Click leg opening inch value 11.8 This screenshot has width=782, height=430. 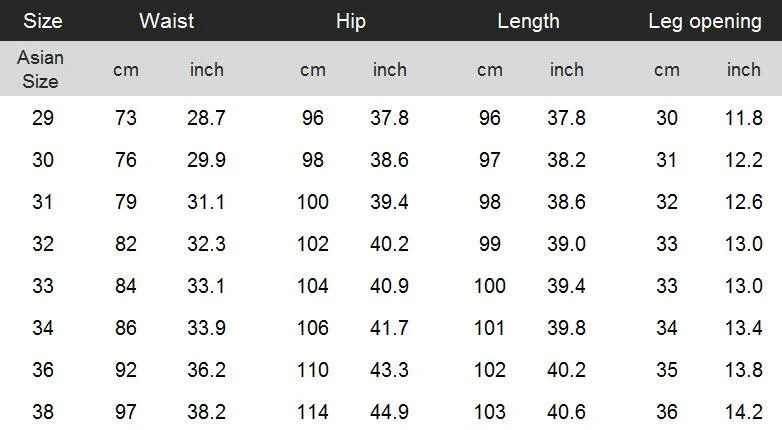pyautogui.click(x=744, y=118)
